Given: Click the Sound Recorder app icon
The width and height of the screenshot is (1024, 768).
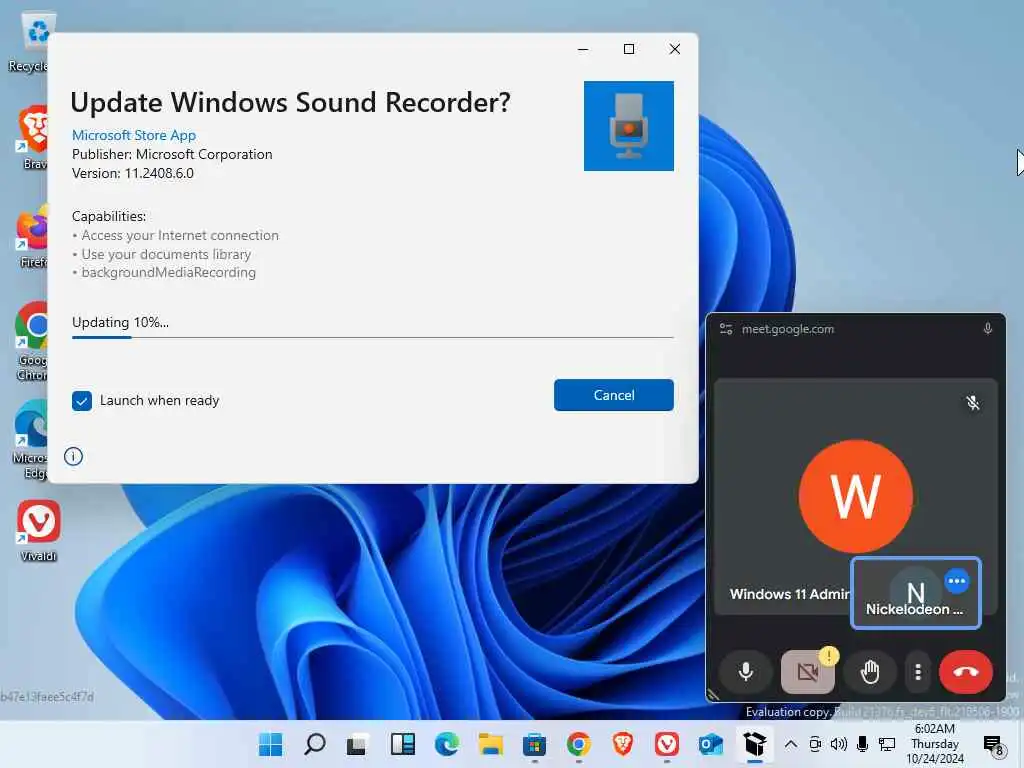Looking at the screenshot, I should 628,126.
